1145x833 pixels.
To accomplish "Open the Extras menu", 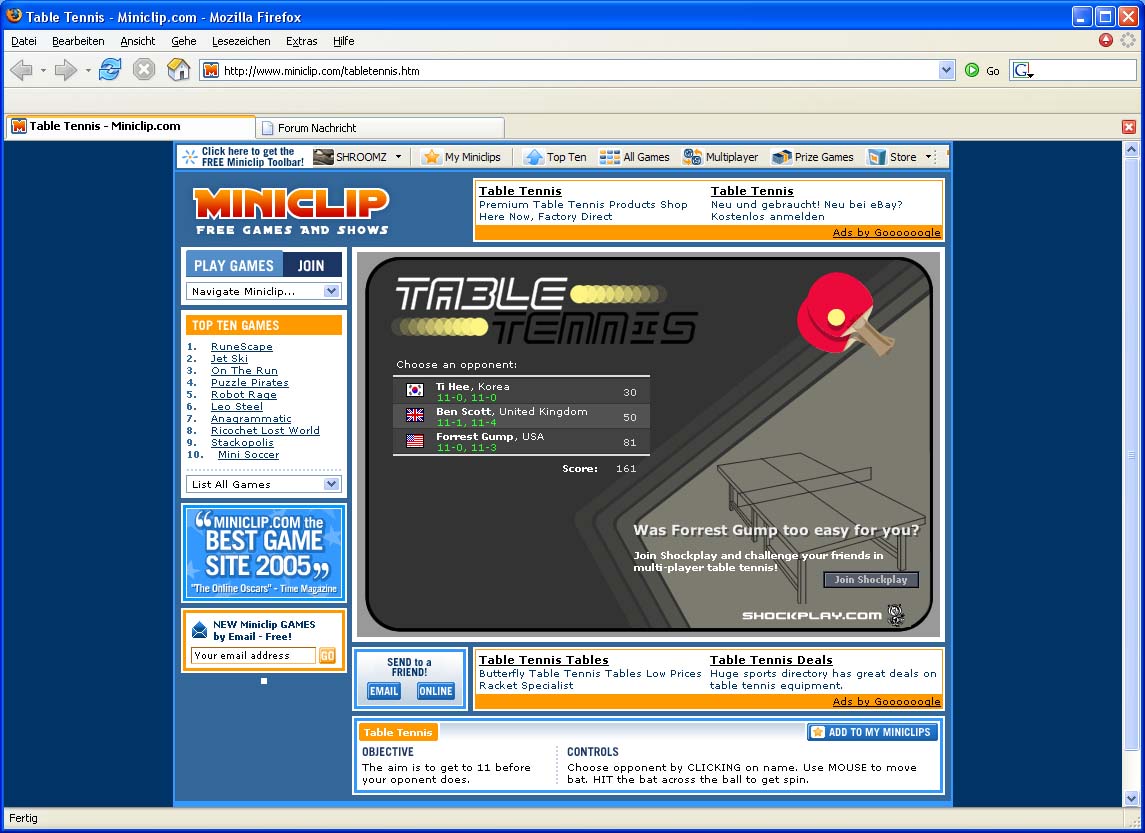I will [302, 41].
